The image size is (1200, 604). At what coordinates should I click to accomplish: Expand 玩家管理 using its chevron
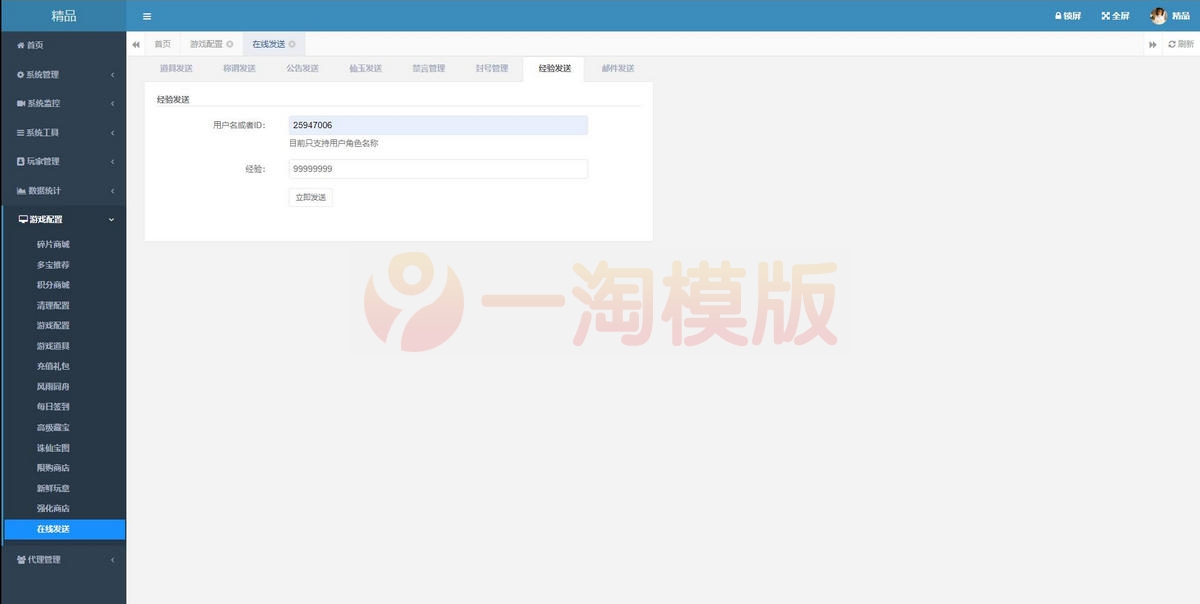(112, 162)
